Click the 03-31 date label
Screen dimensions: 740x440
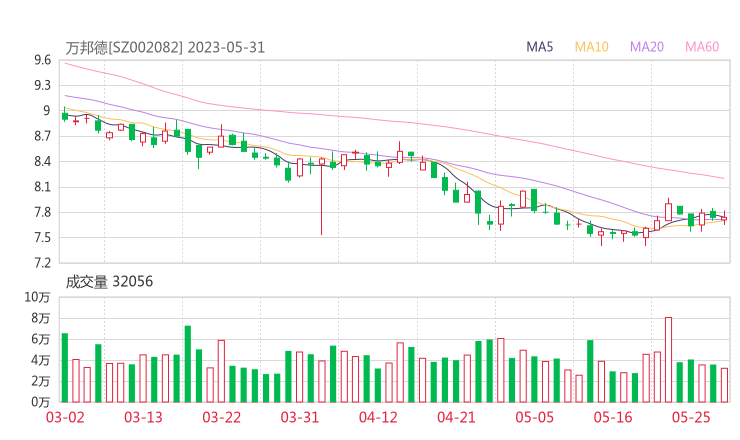click(300, 418)
